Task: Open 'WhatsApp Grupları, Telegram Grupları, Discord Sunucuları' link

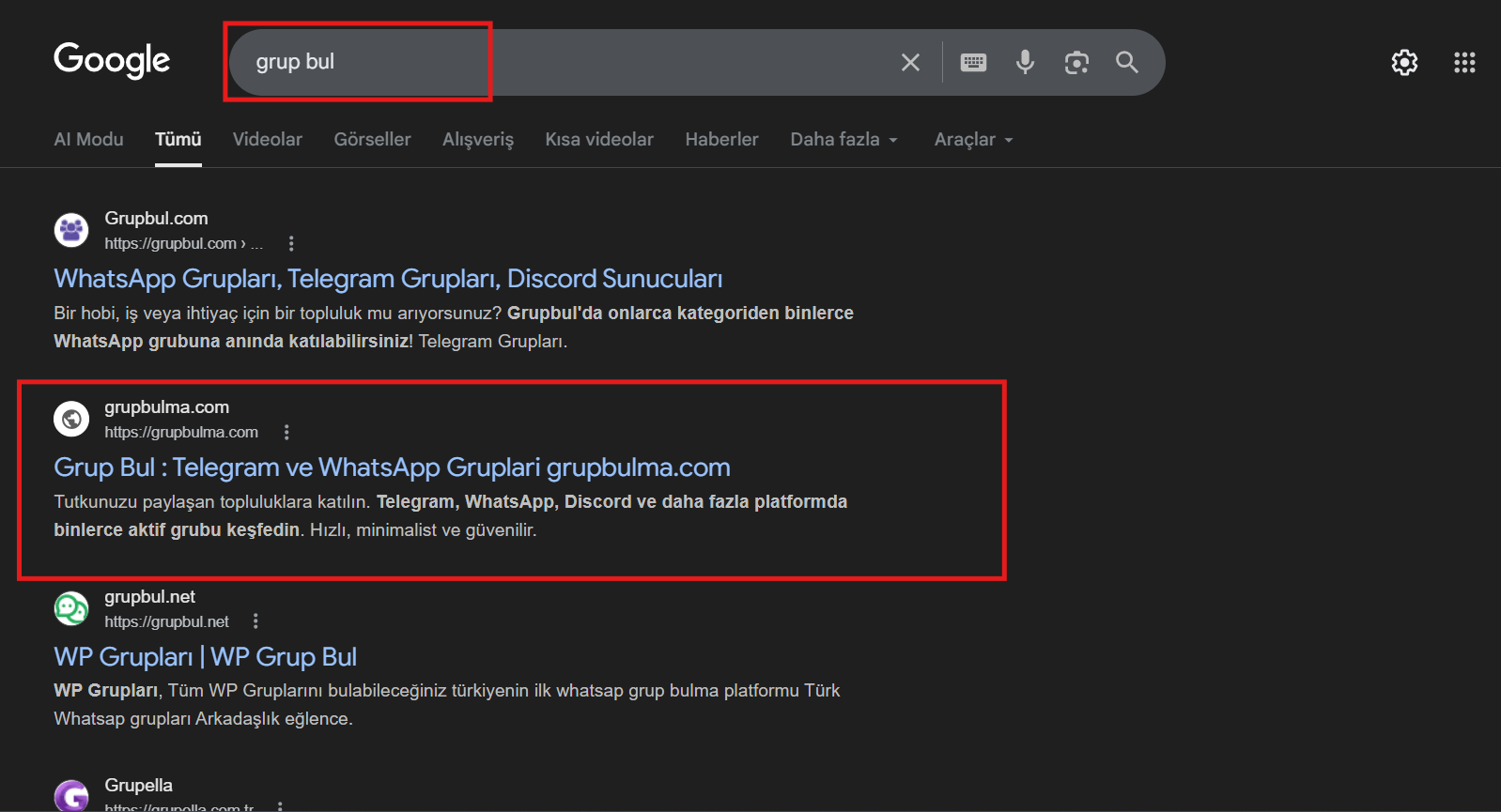Action: (388, 279)
